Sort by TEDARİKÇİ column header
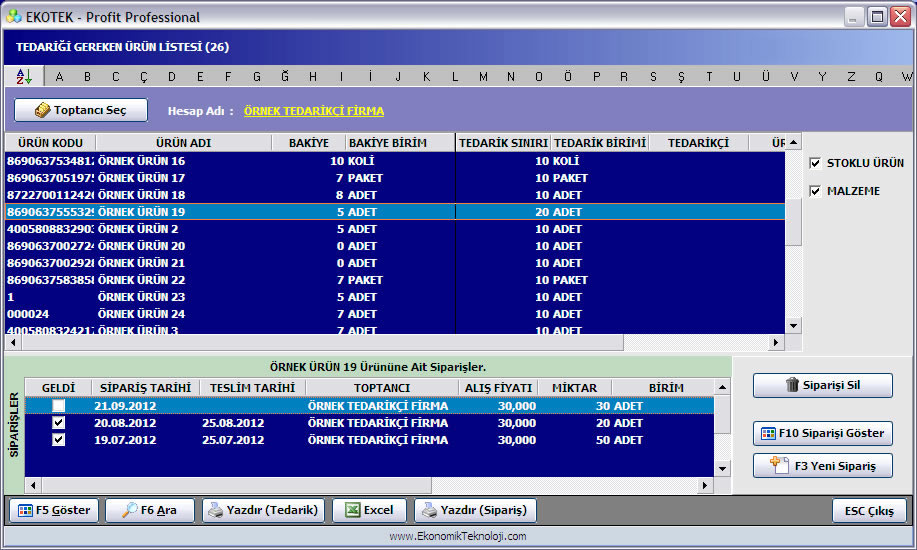Viewport: 917px width, 550px height. click(x=698, y=143)
